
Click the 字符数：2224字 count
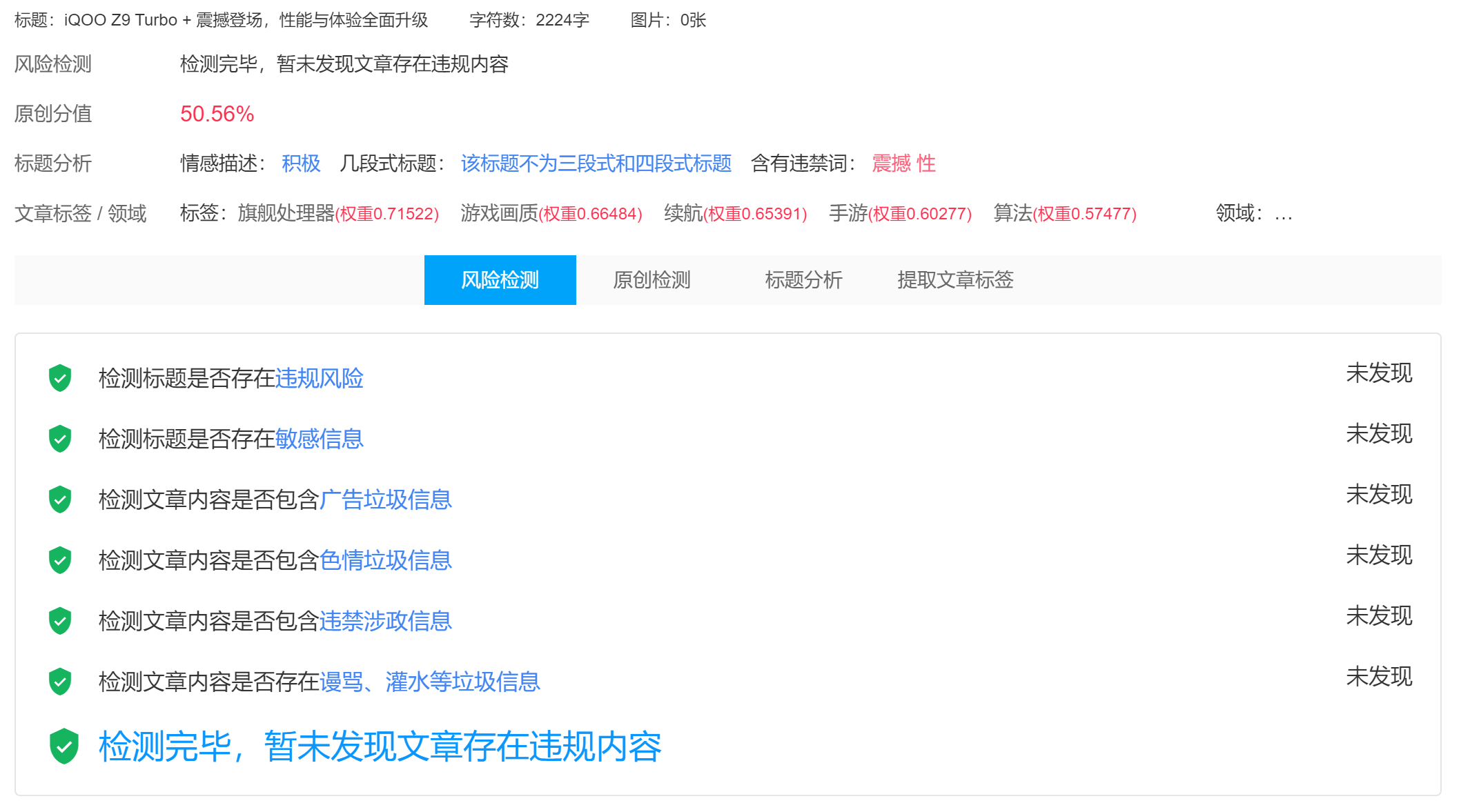[529, 20]
